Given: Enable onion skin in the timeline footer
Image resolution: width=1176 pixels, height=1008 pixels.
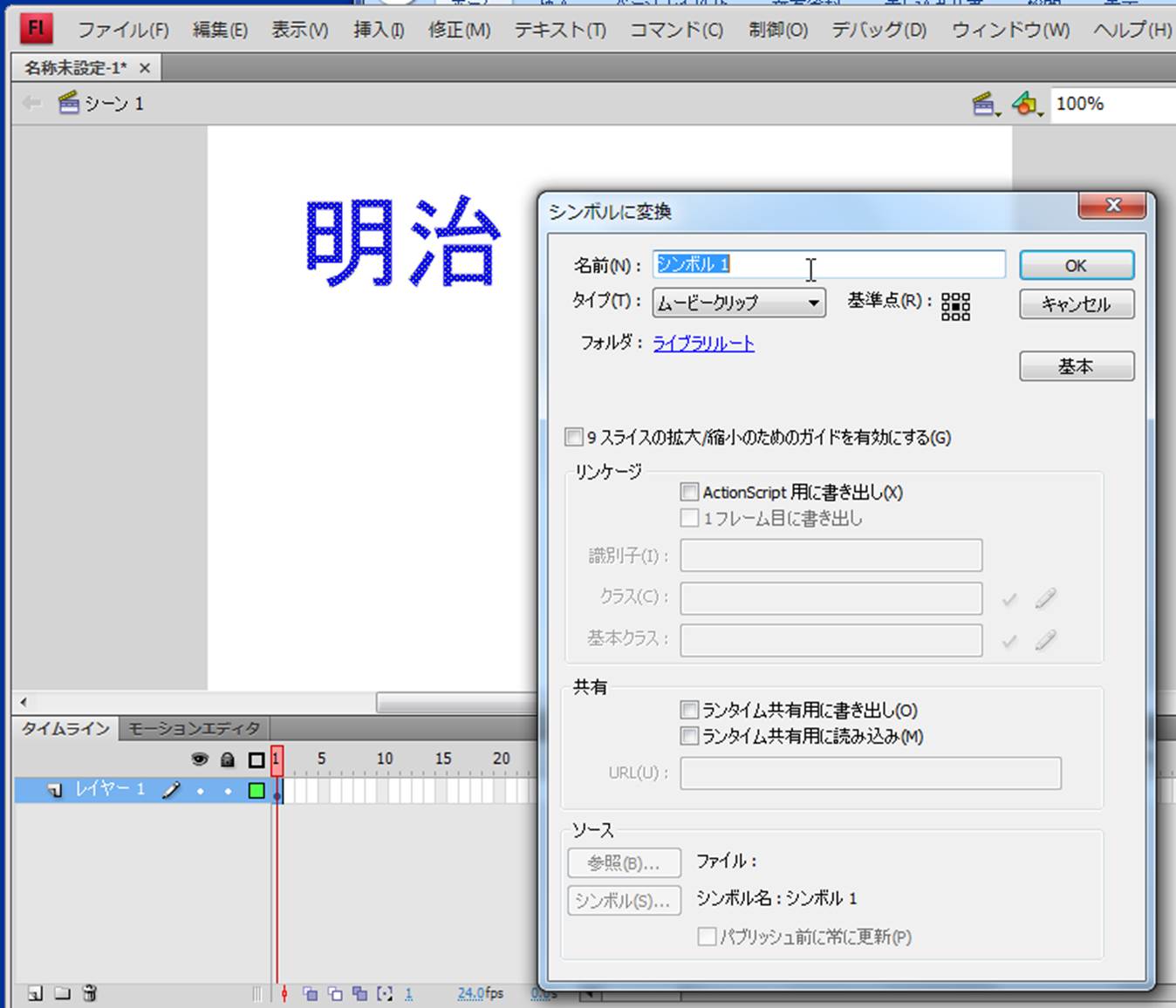Looking at the screenshot, I should (x=310, y=993).
